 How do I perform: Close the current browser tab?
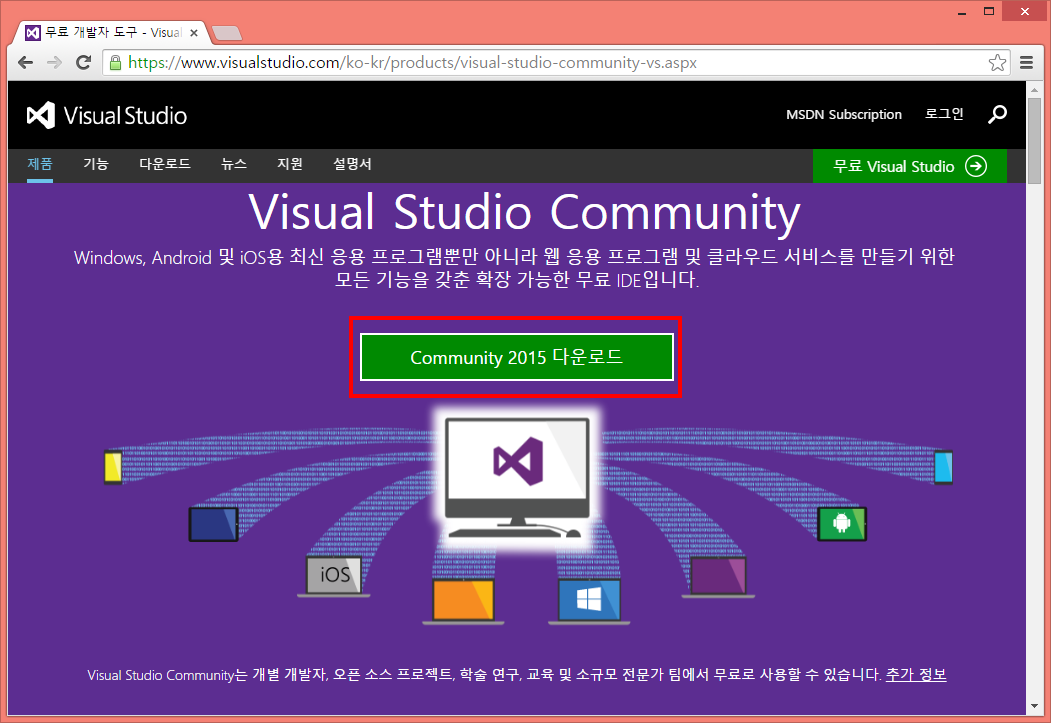pos(194,33)
